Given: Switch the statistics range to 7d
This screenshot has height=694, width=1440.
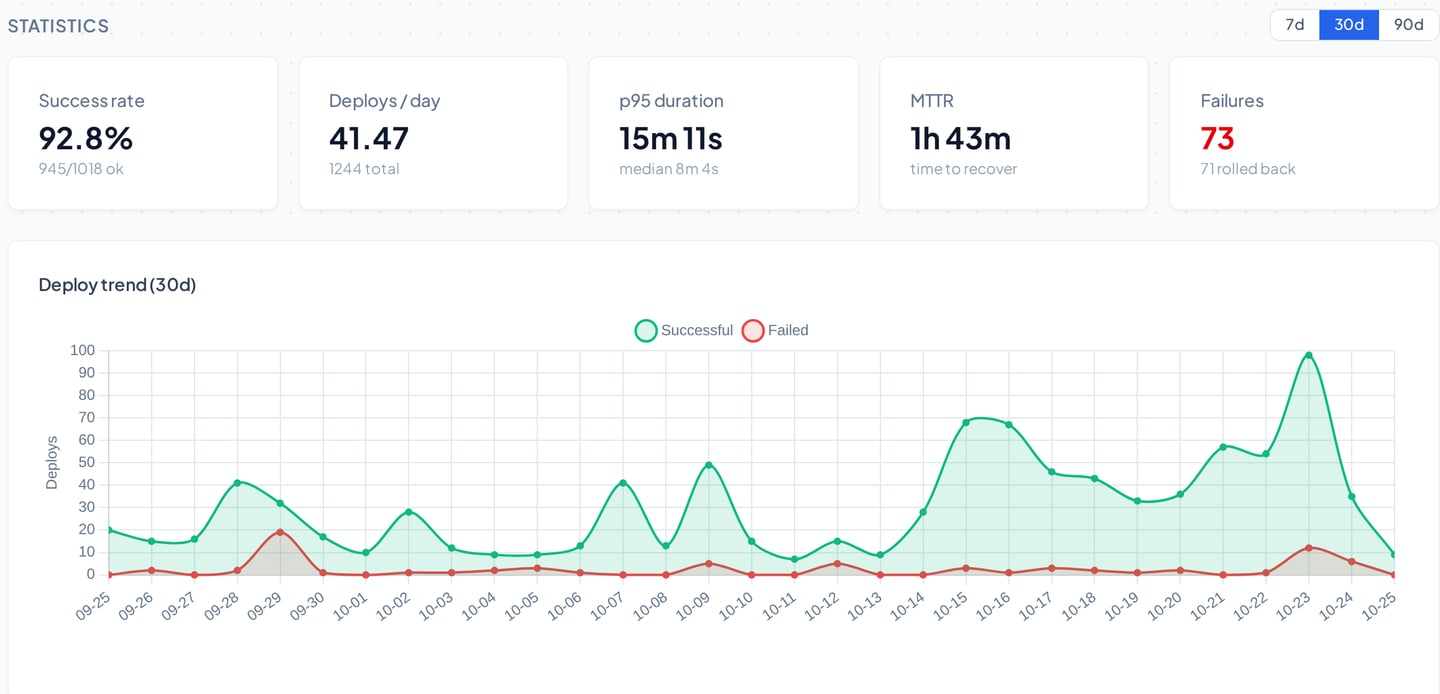Looking at the screenshot, I should tap(1295, 25).
